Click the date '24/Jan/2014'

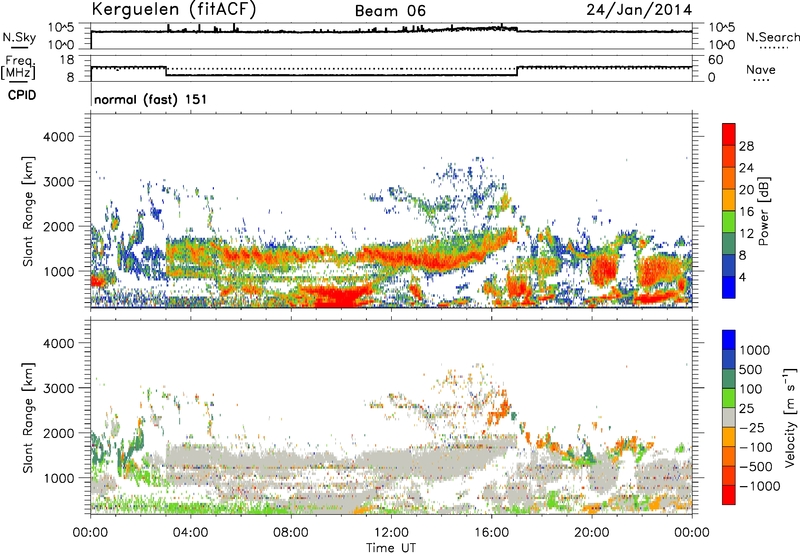(x=639, y=10)
